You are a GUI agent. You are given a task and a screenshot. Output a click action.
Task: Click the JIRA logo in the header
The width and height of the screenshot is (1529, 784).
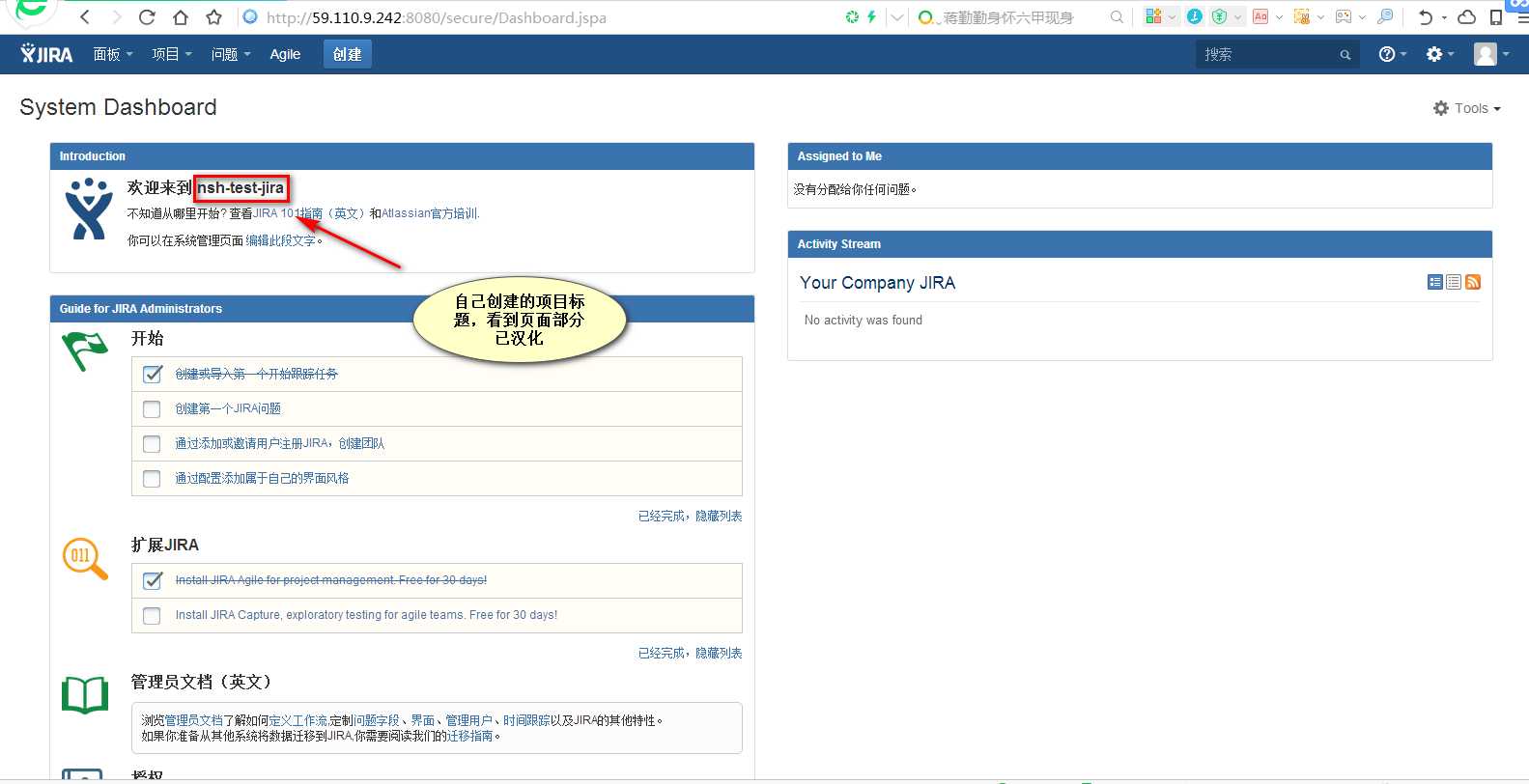pyautogui.click(x=46, y=54)
